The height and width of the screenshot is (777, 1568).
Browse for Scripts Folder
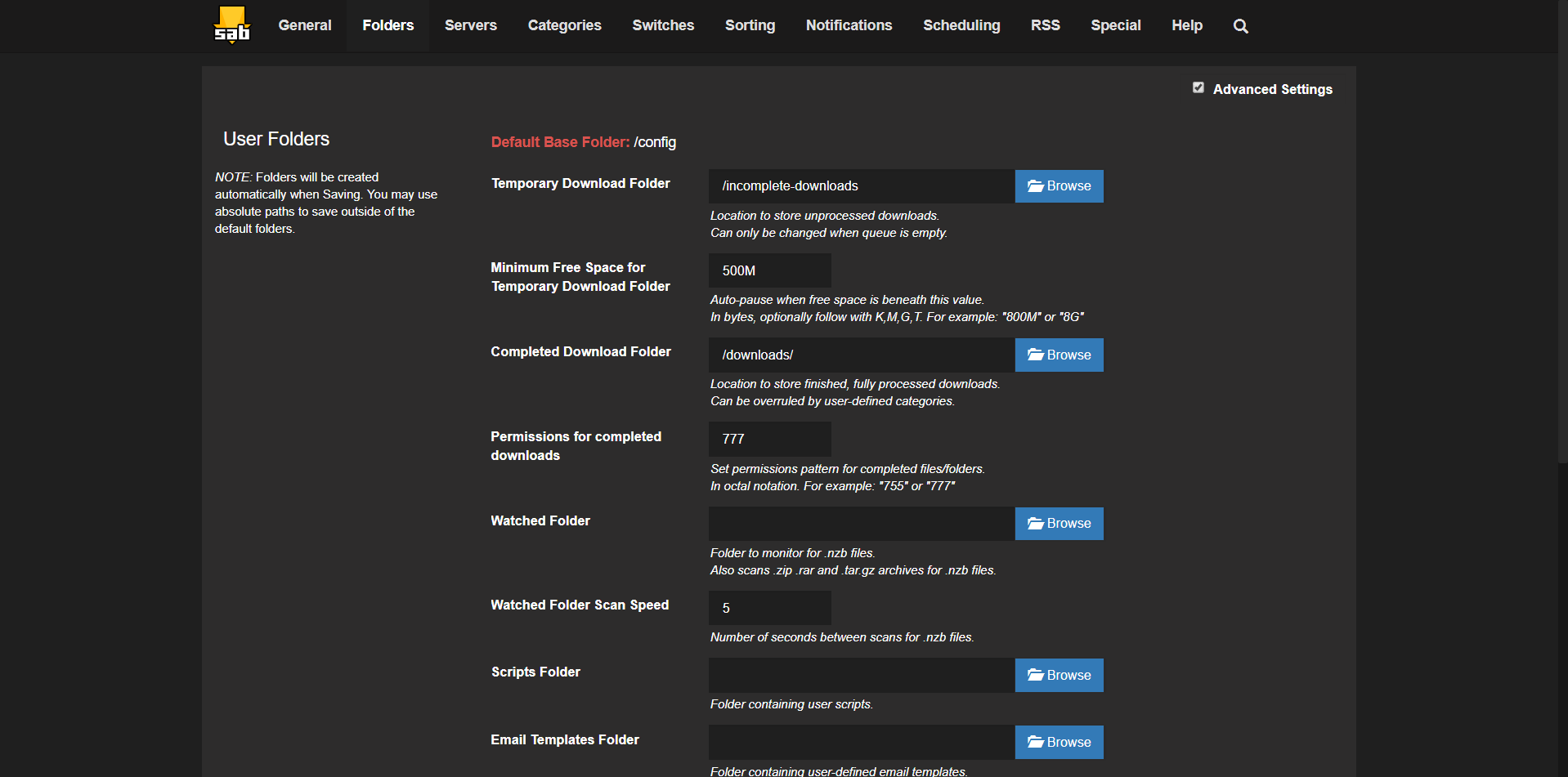(1059, 676)
